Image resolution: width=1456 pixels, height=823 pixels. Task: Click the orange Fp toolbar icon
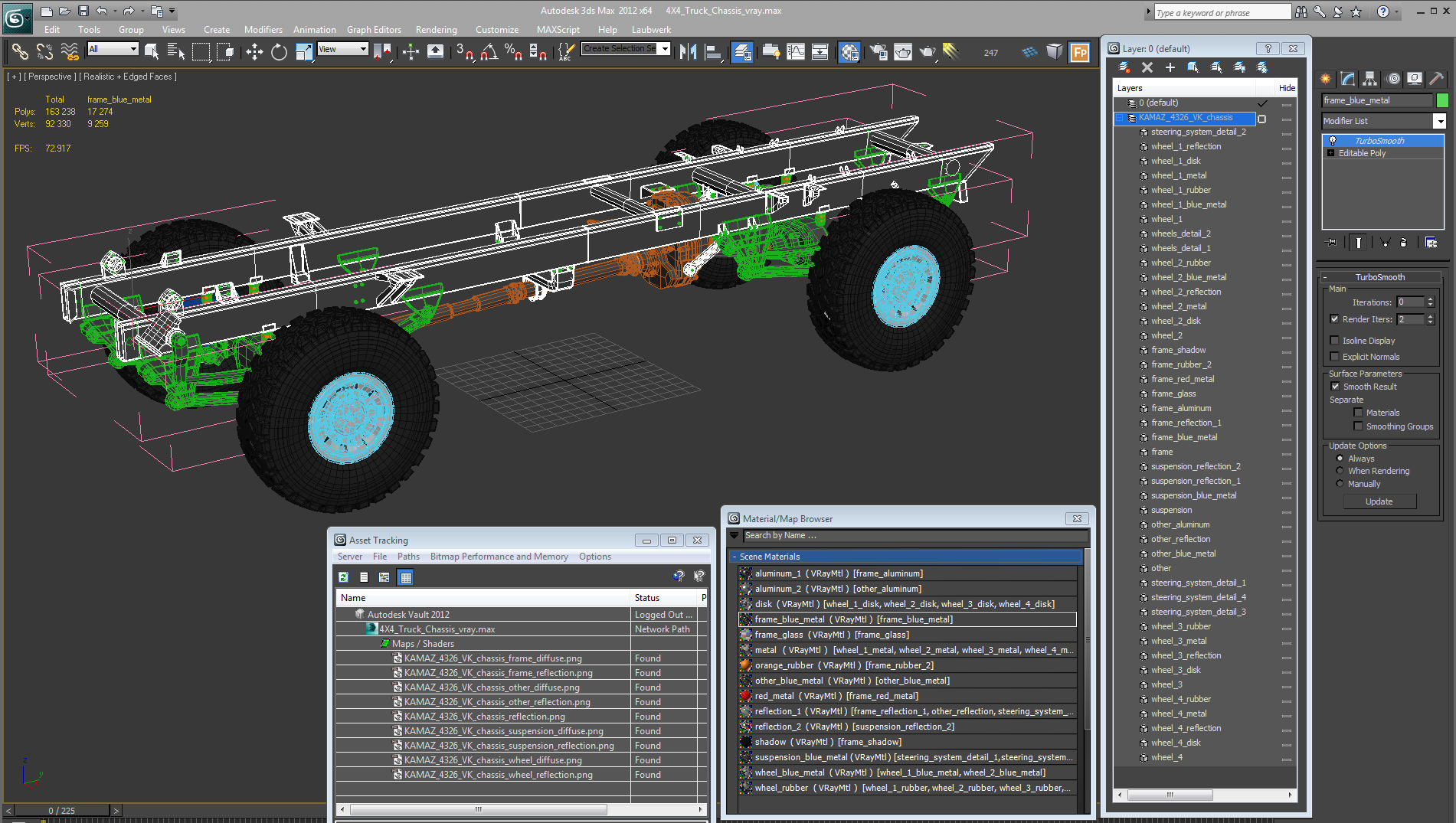pos(1079,51)
